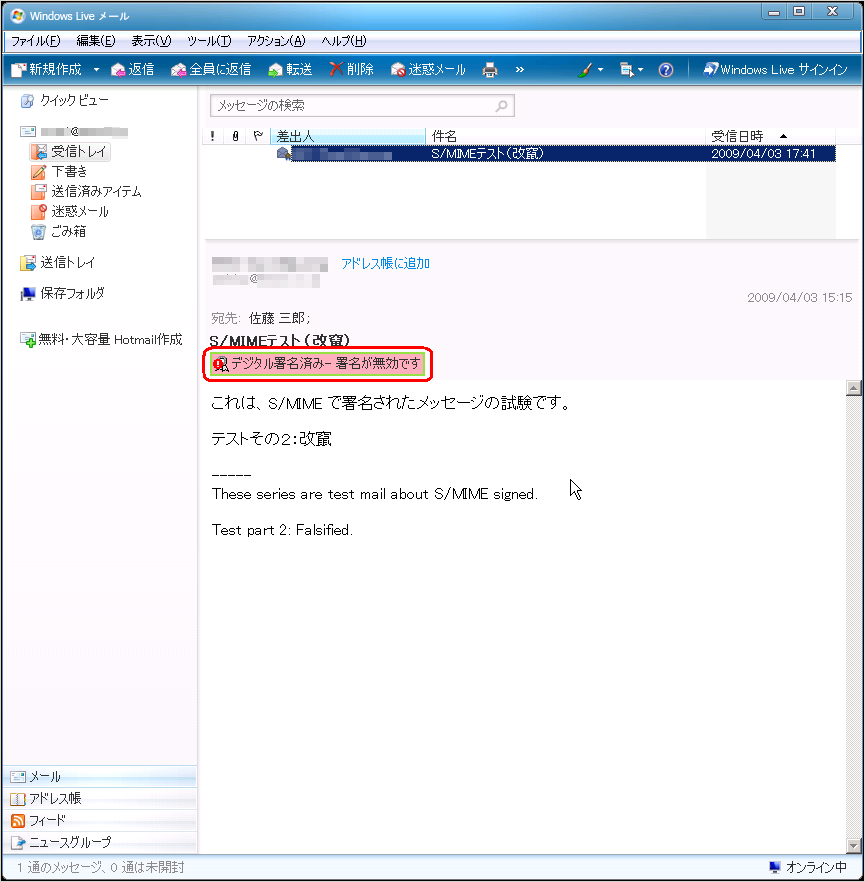Open dropdown arrow next to 新規作成
The height and width of the screenshot is (882, 865).
point(97,70)
